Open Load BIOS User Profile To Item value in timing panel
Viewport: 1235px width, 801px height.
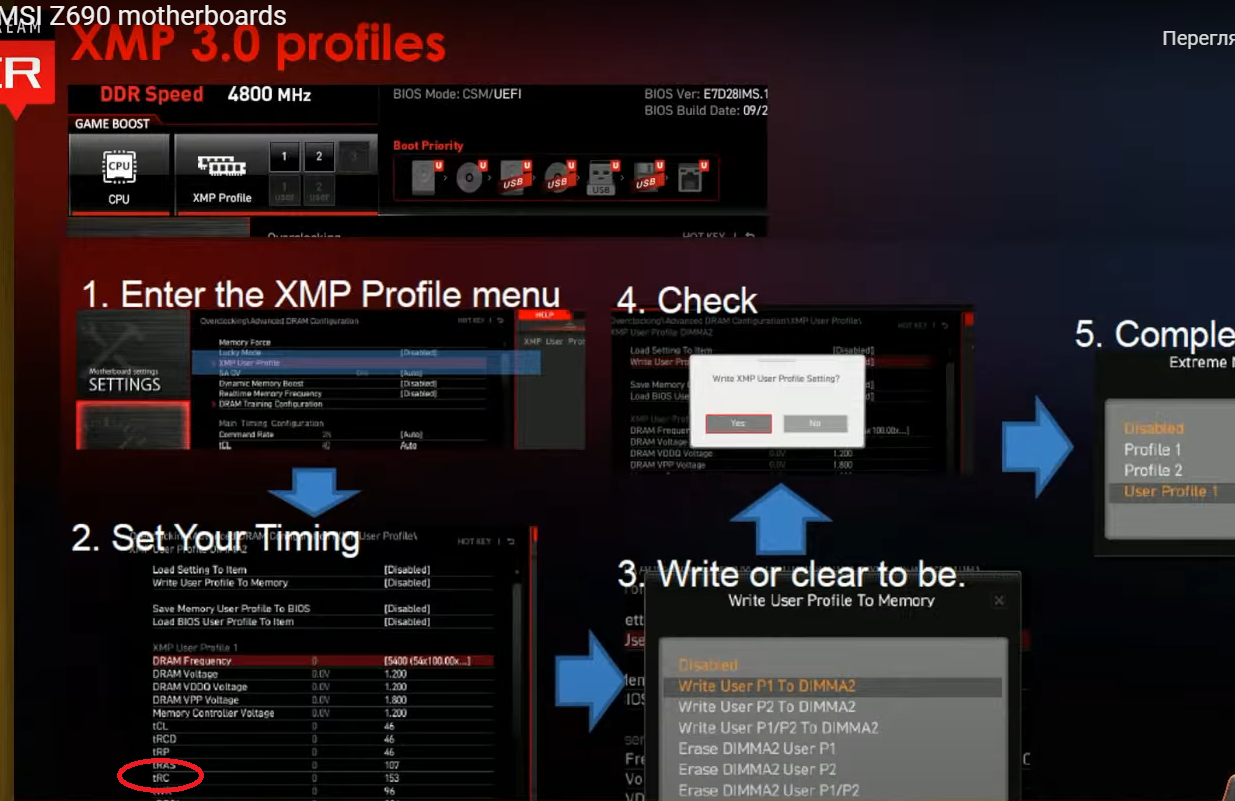(x=407, y=622)
